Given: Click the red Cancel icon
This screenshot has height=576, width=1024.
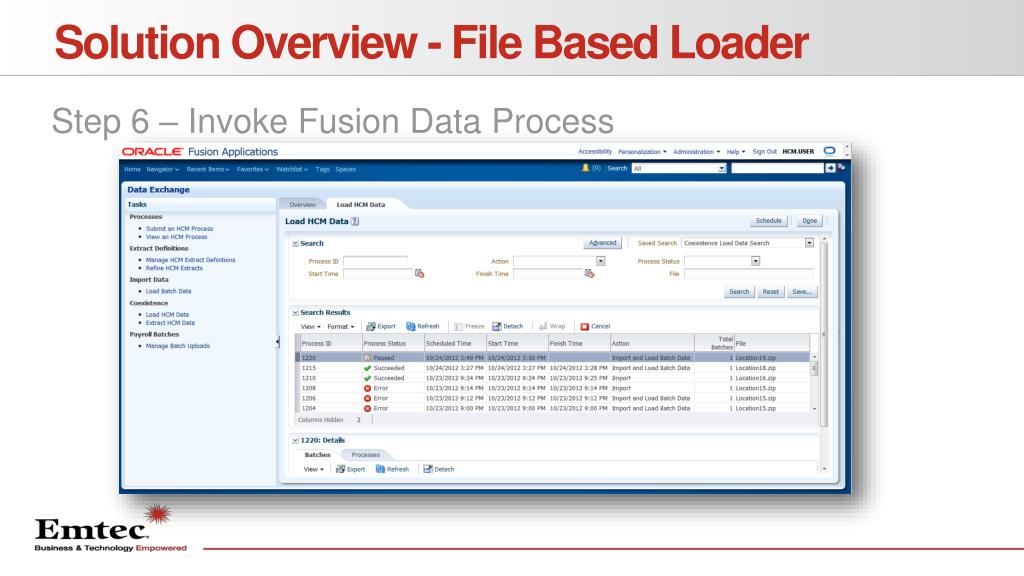Looking at the screenshot, I should pyautogui.click(x=584, y=327).
